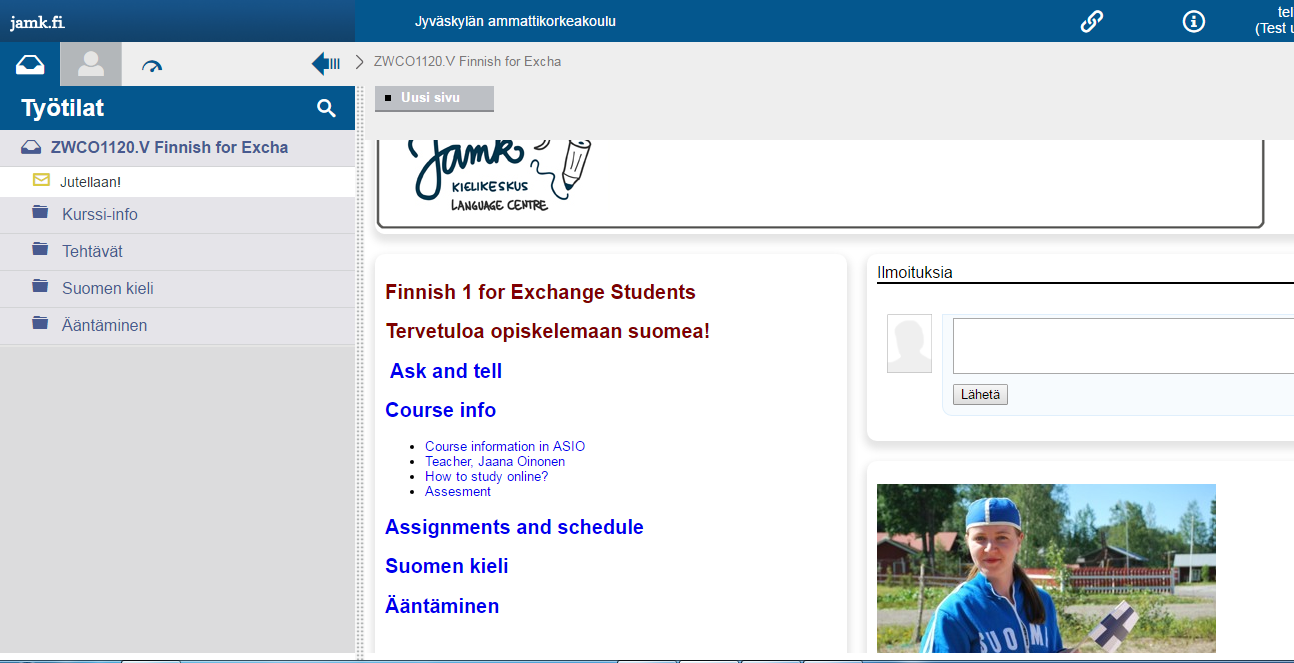Select the Ääntäminen folder in sidebar
The image size is (1294, 663).
(104, 326)
